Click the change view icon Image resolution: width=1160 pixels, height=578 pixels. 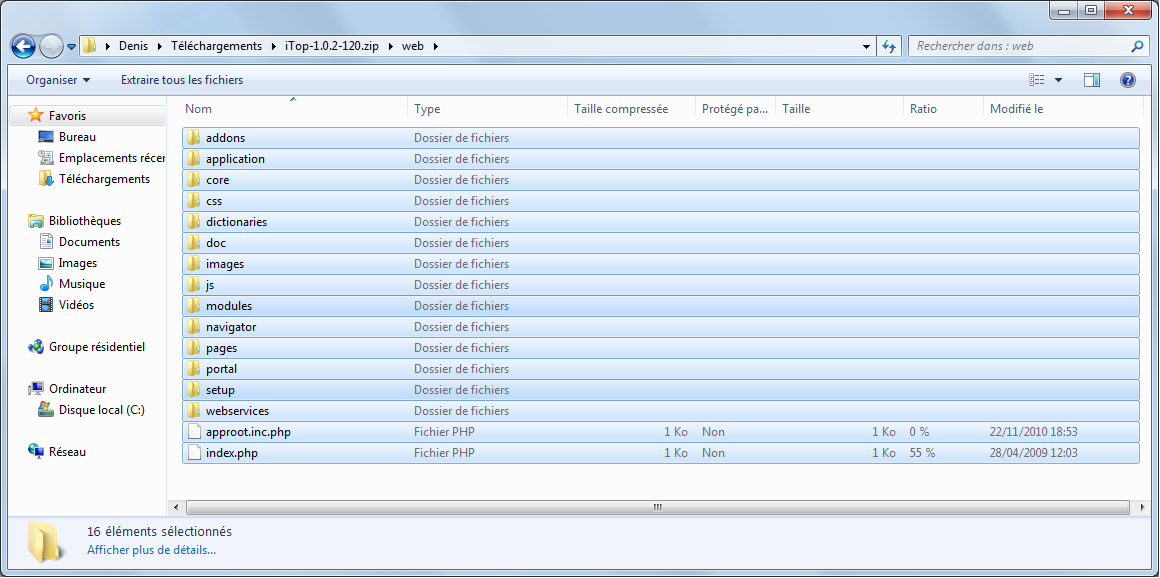[1037, 80]
